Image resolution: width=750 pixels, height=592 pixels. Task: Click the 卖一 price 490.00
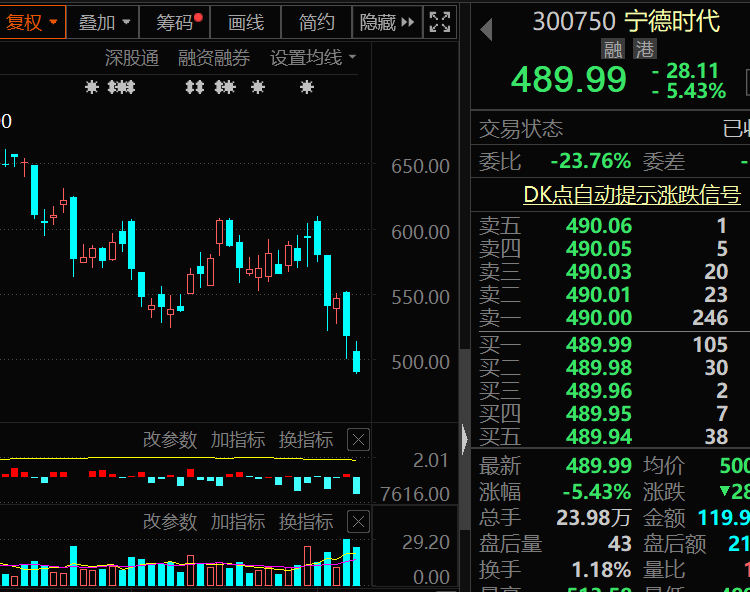click(x=598, y=318)
